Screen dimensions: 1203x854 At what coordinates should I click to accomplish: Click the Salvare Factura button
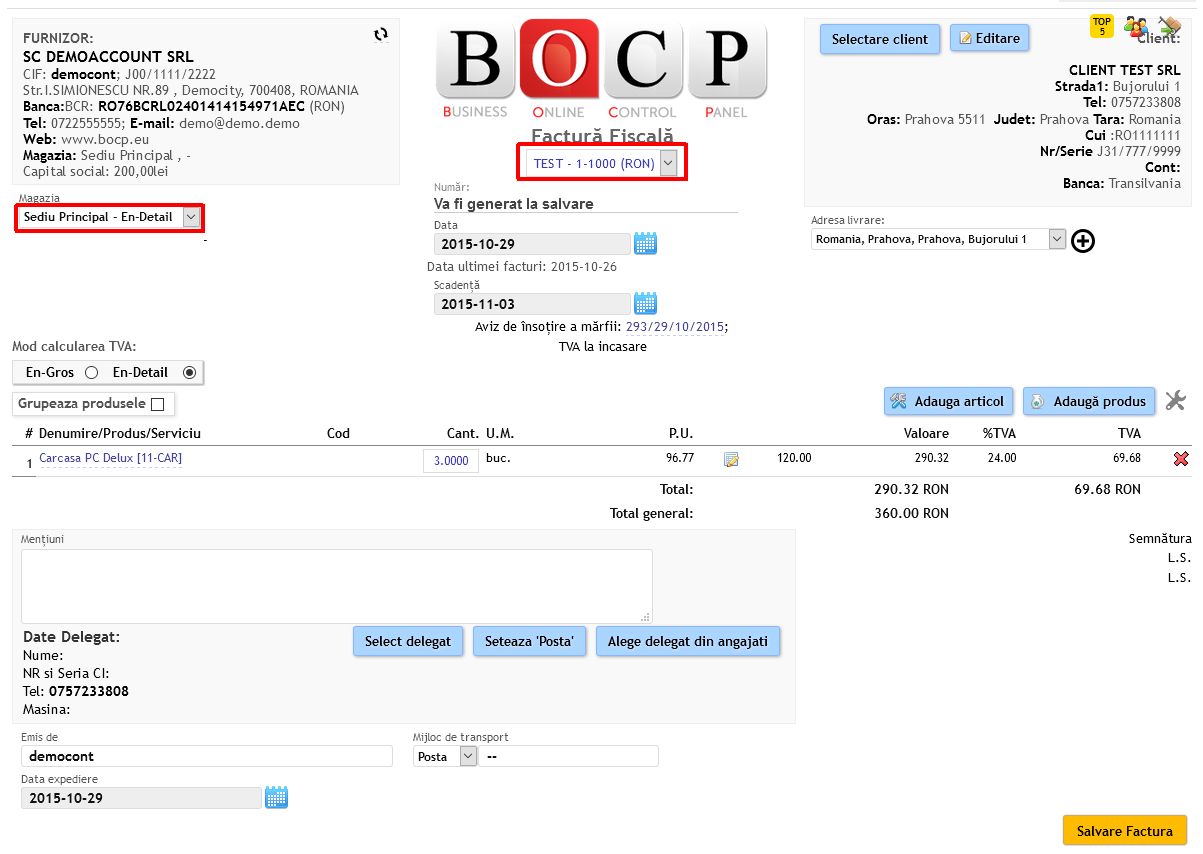click(1124, 831)
